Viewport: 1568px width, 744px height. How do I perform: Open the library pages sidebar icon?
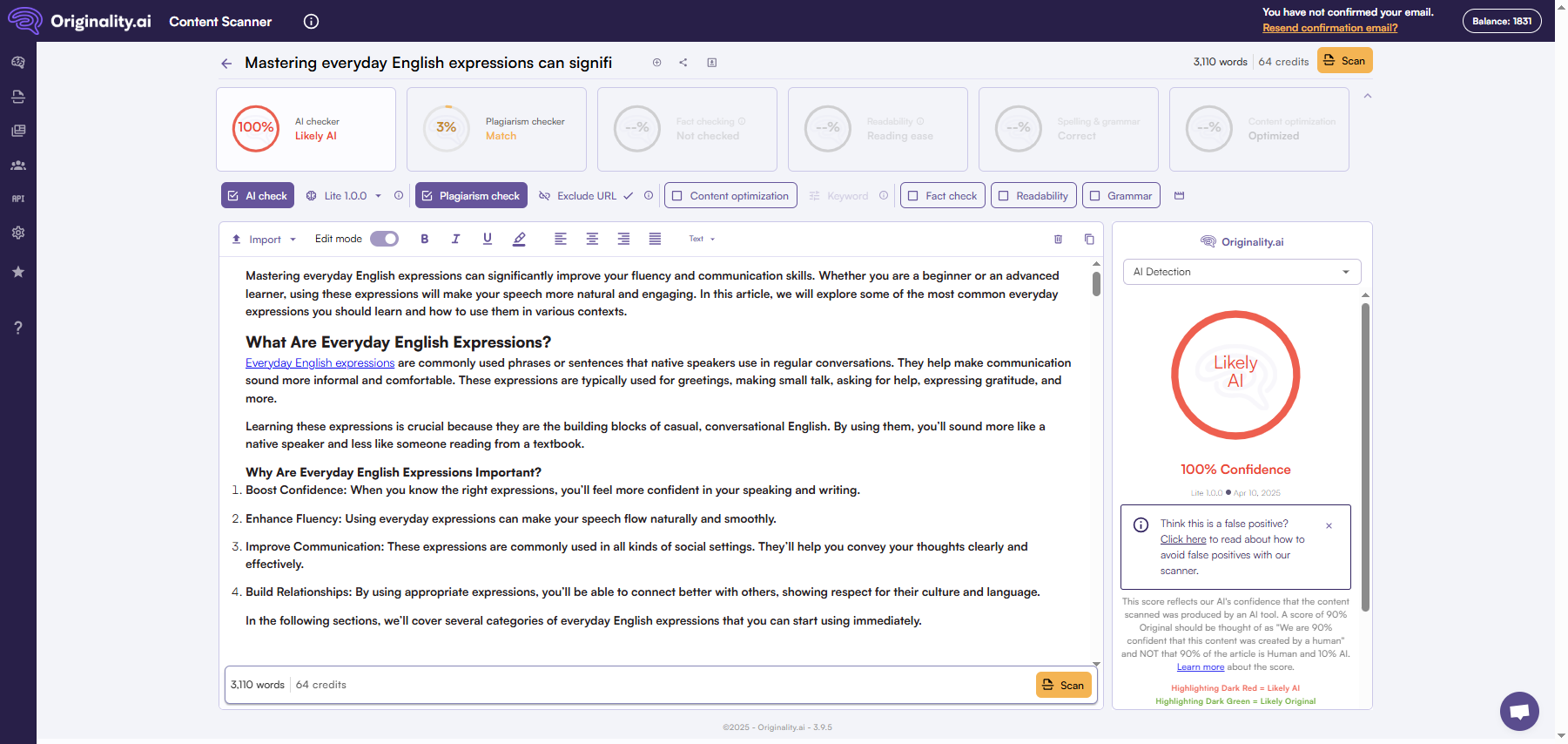click(x=18, y=131)
